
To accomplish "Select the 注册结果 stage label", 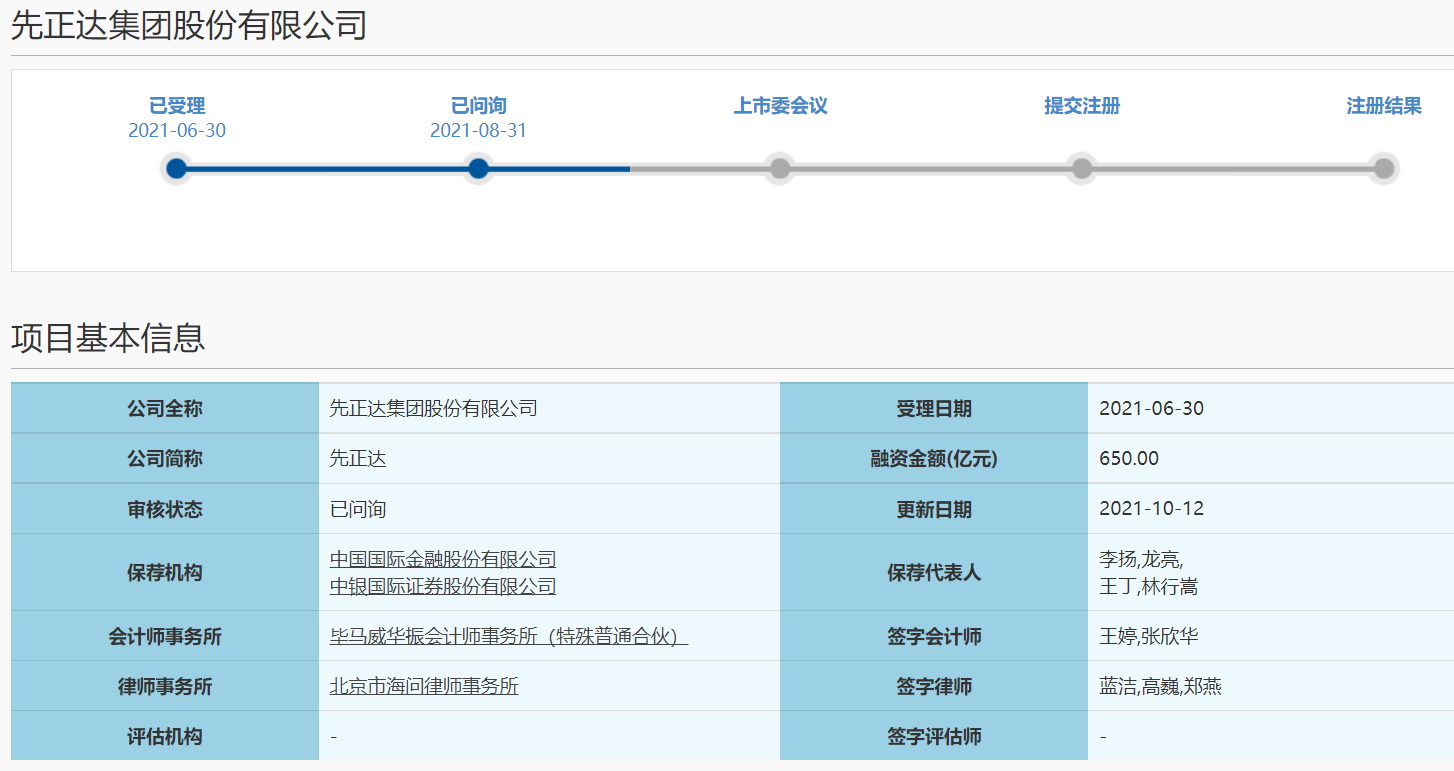I will coord(1384,106).
